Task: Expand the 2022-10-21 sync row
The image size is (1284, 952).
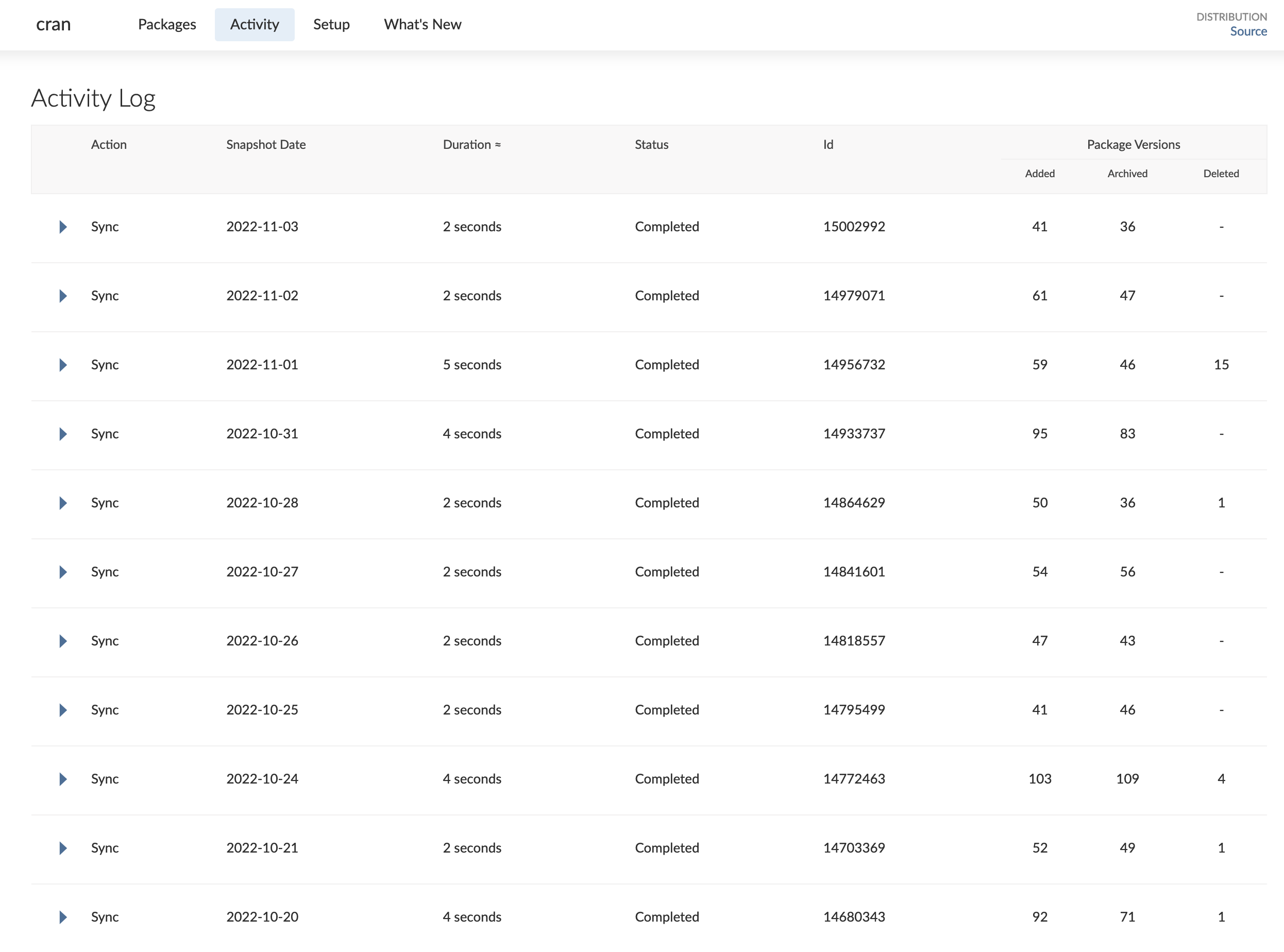Action: pos(63,848)
